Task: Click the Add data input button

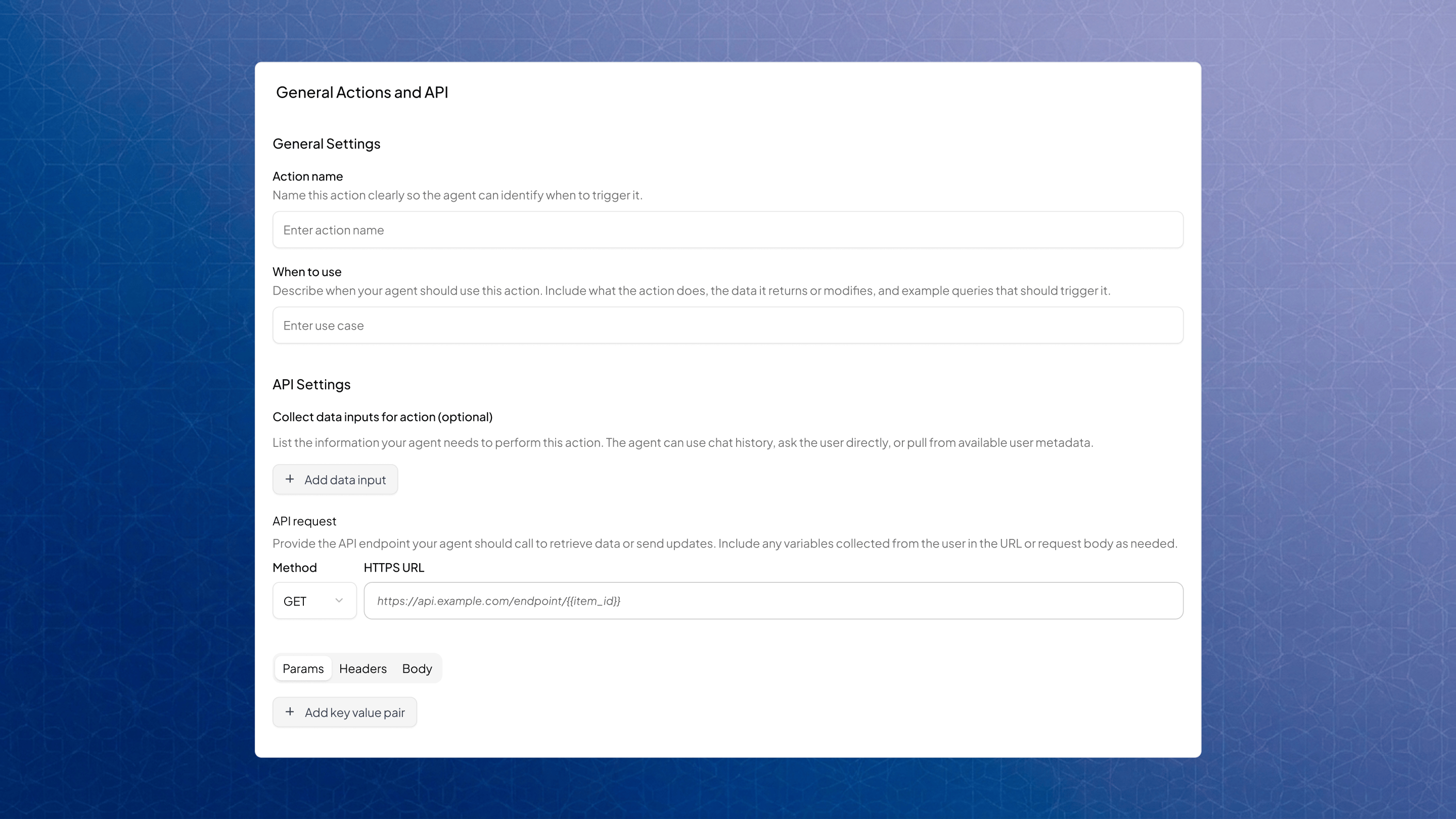Action: point(335,479)
